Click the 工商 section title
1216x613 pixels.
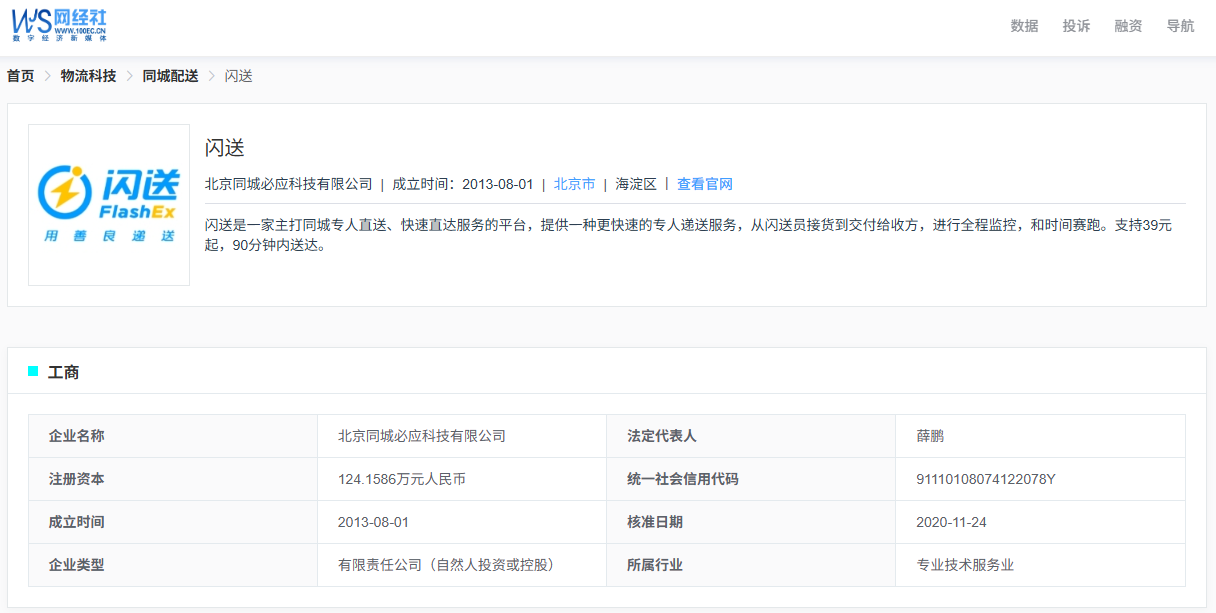(63, 372)
